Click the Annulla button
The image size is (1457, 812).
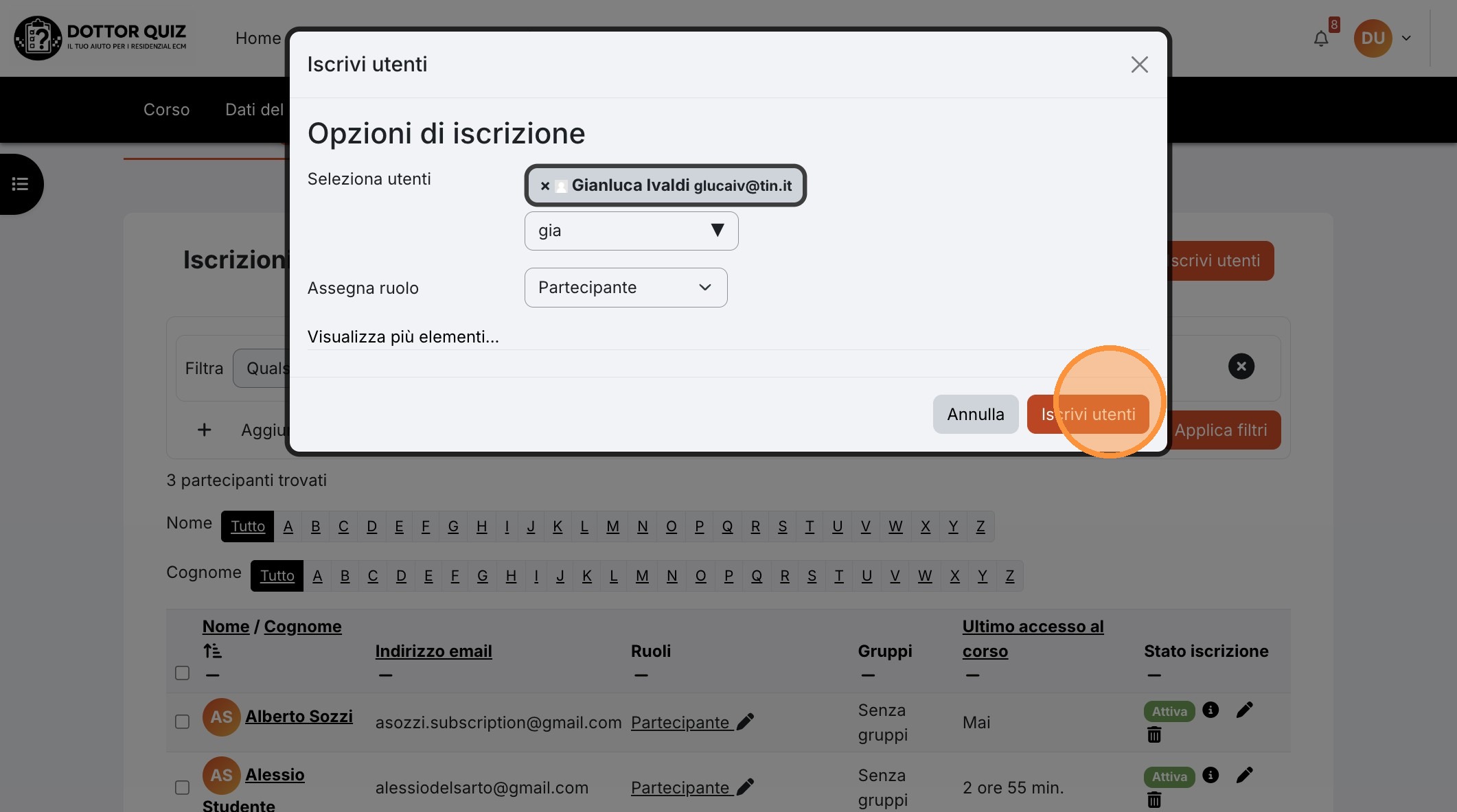(975, 414)
